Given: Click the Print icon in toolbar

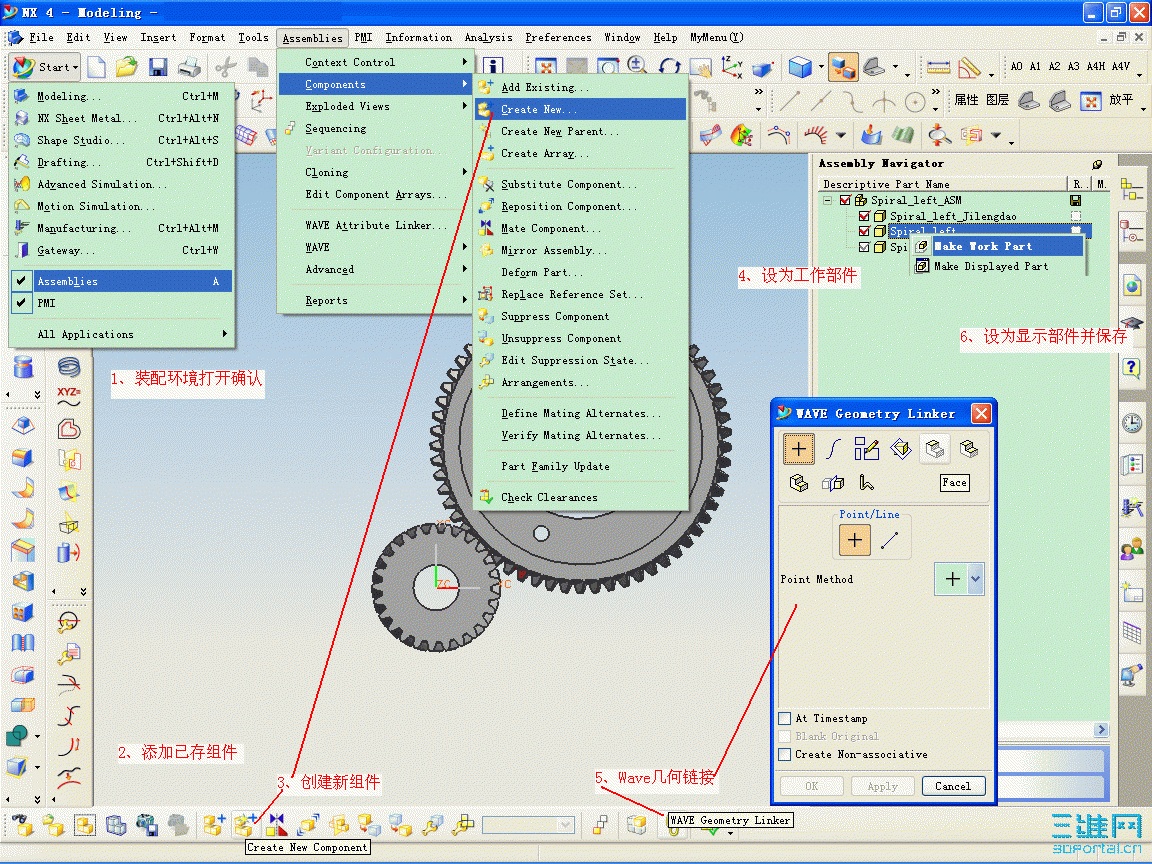Looking at the screenshot, I should pos(190,67).
